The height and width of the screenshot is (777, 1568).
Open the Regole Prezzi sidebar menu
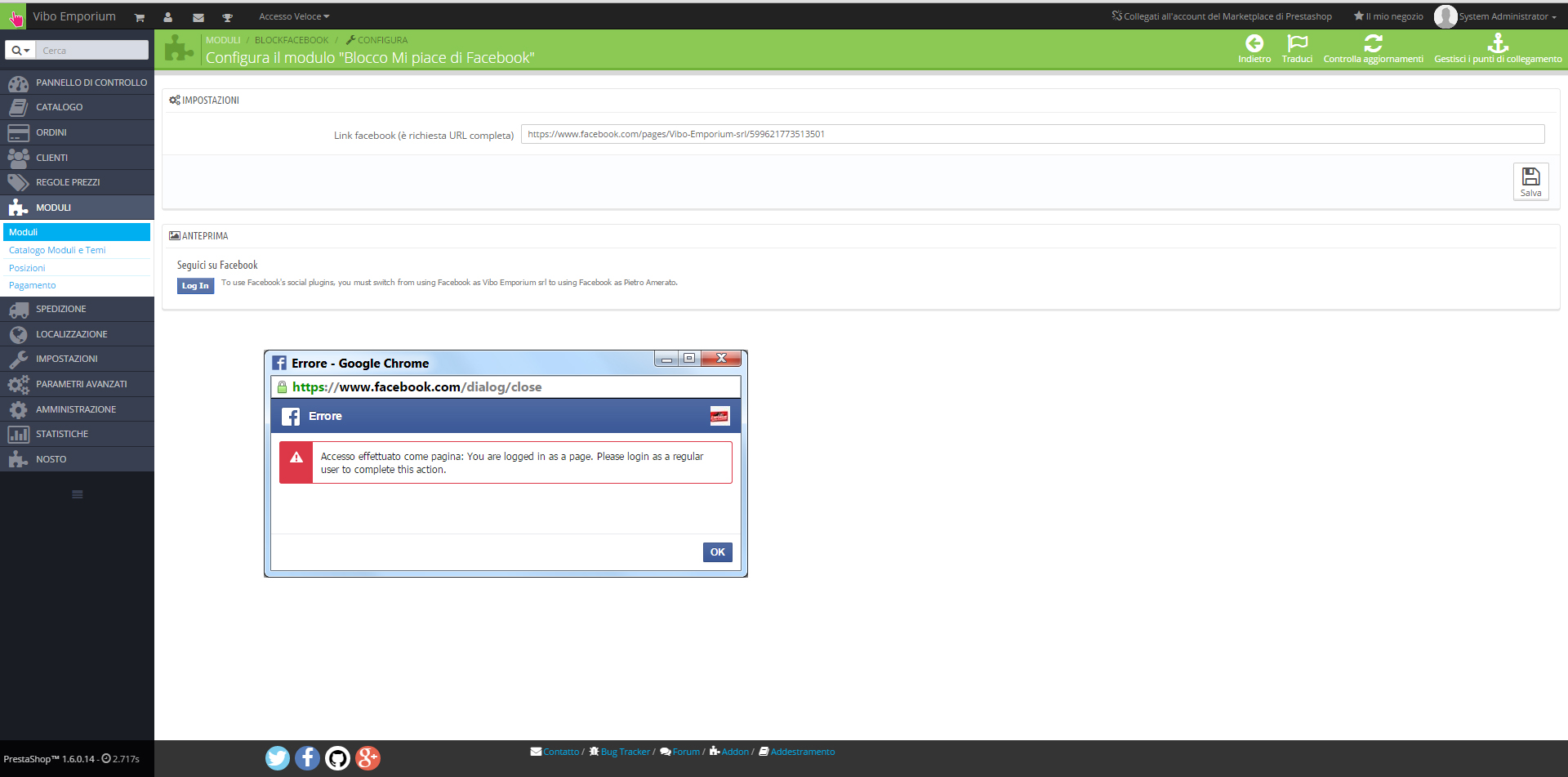pyautogui.click(x=77, y=182)
